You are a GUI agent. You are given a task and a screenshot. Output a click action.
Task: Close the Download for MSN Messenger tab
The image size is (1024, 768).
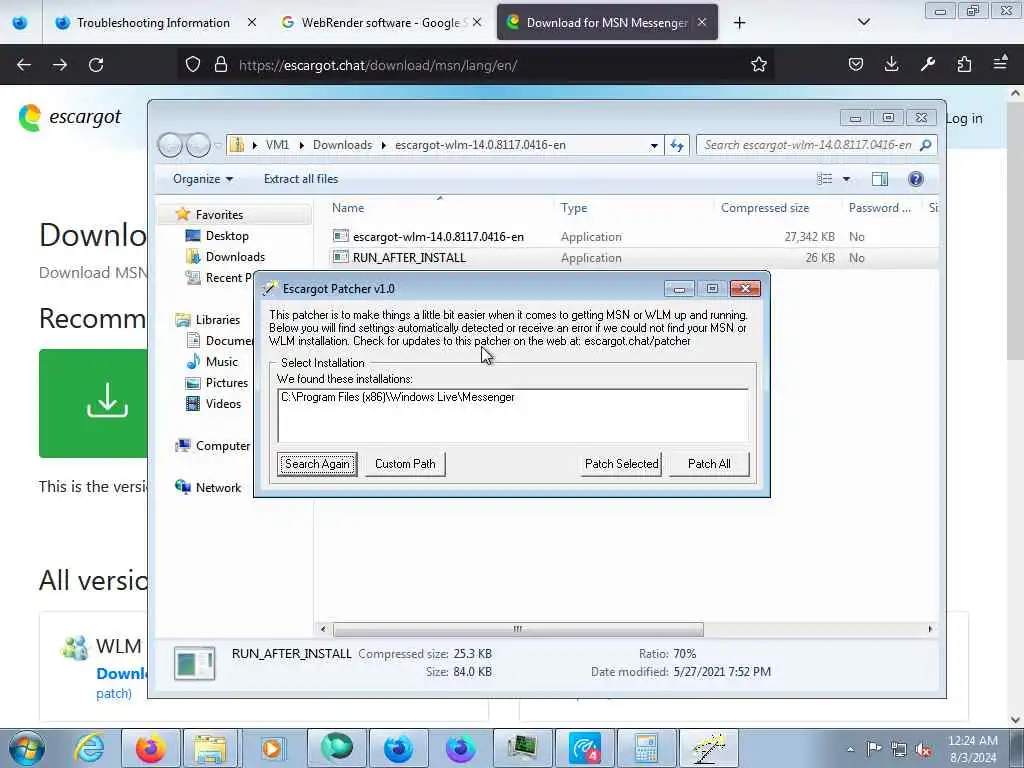(701, 22)
